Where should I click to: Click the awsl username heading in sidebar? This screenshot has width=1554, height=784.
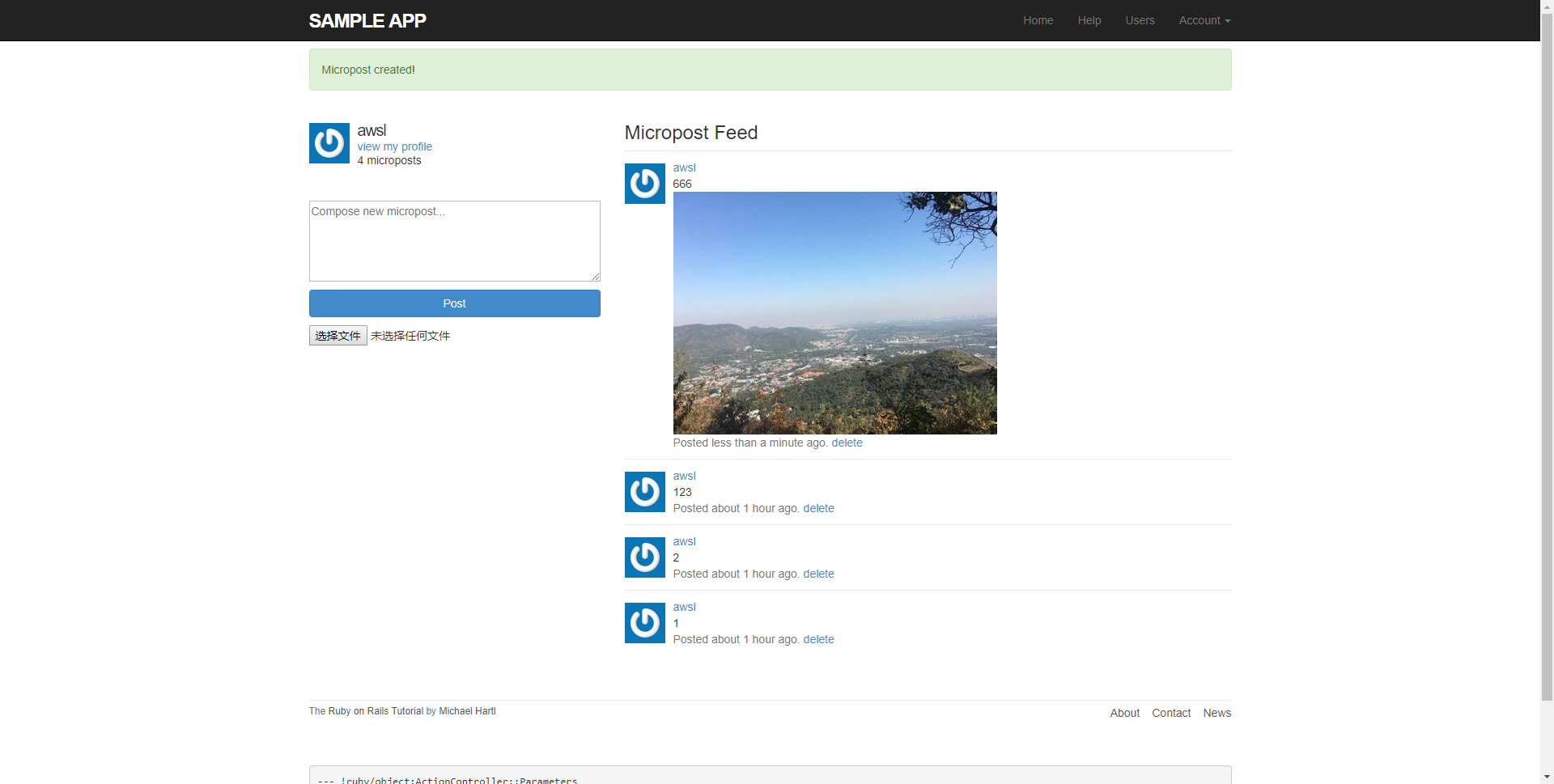point(372,130)
